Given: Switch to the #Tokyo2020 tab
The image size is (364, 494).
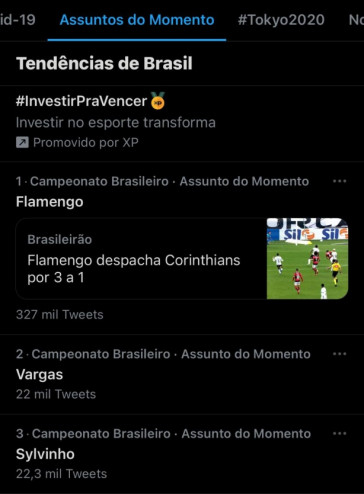Looking at the screenshot, I should click(281, 20).
